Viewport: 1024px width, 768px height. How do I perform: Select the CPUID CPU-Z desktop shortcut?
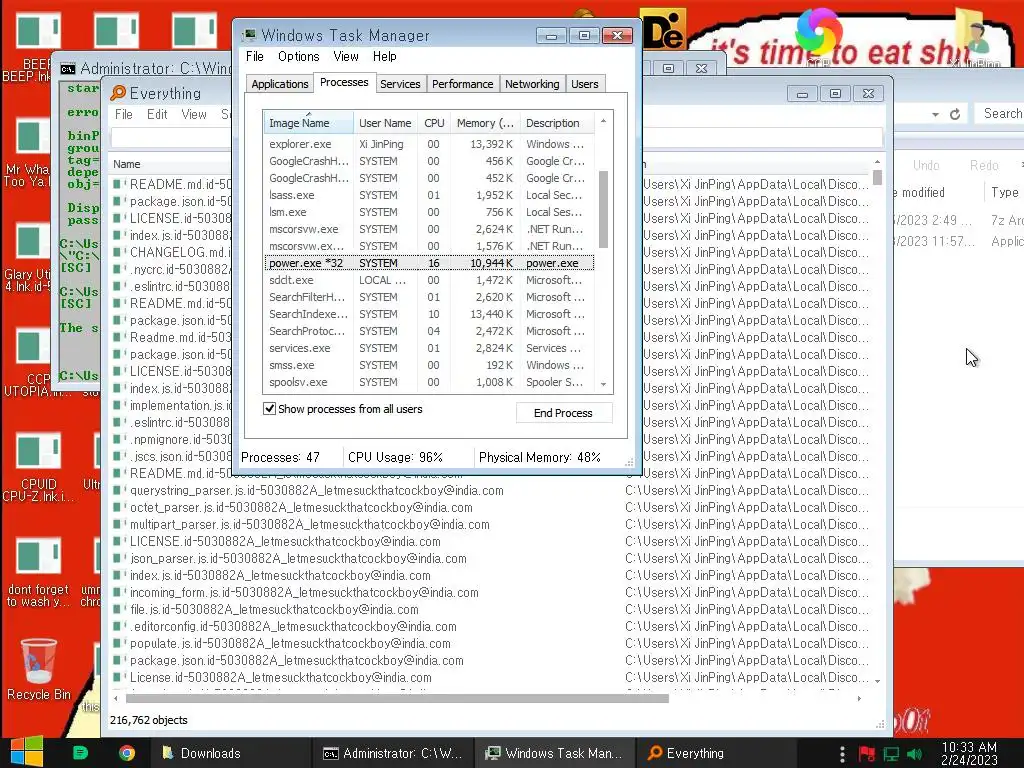[x=39, y=466]
